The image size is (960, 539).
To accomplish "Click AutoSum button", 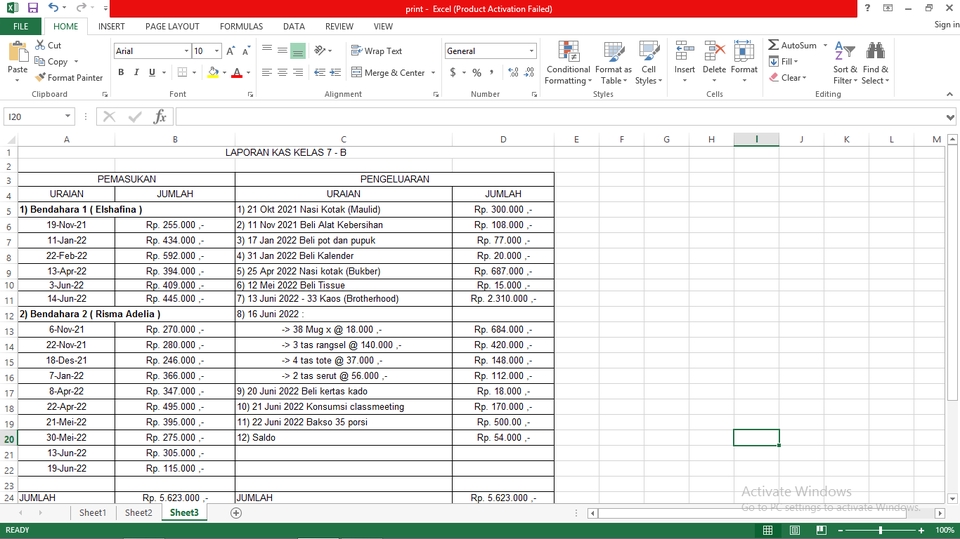I will [793, 45].
